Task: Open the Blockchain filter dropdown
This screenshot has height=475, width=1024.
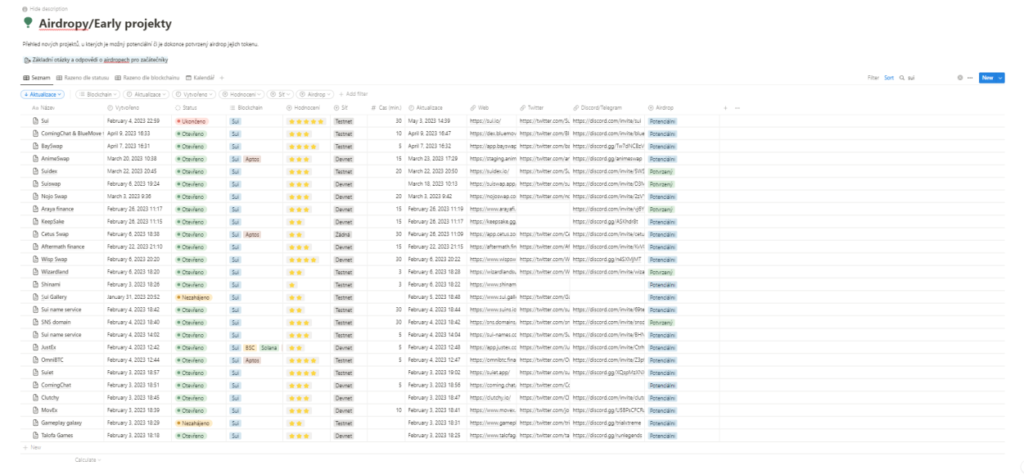Action: tap(100, 93)
